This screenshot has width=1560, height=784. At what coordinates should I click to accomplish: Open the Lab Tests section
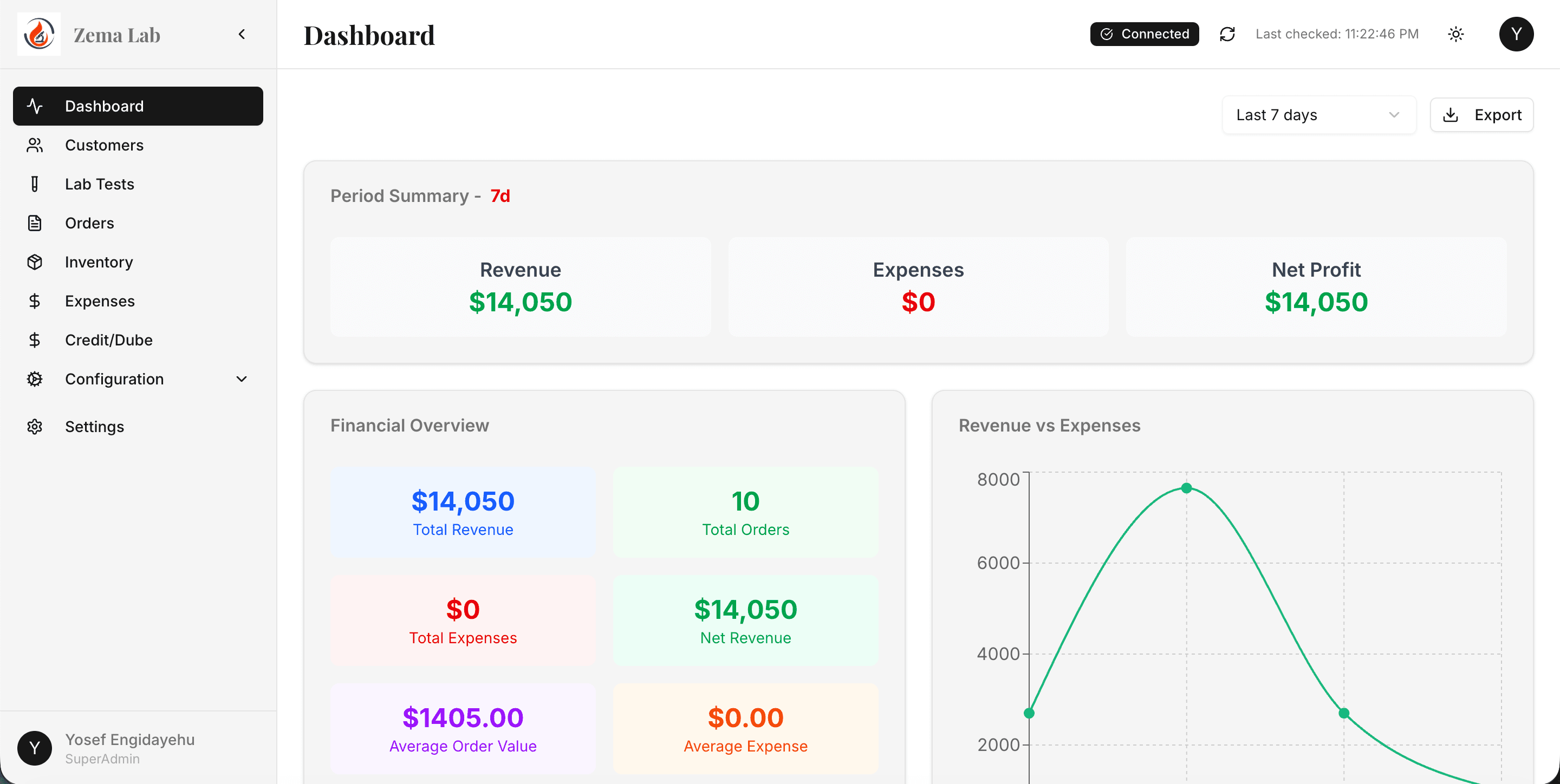(x=138, y=184)
